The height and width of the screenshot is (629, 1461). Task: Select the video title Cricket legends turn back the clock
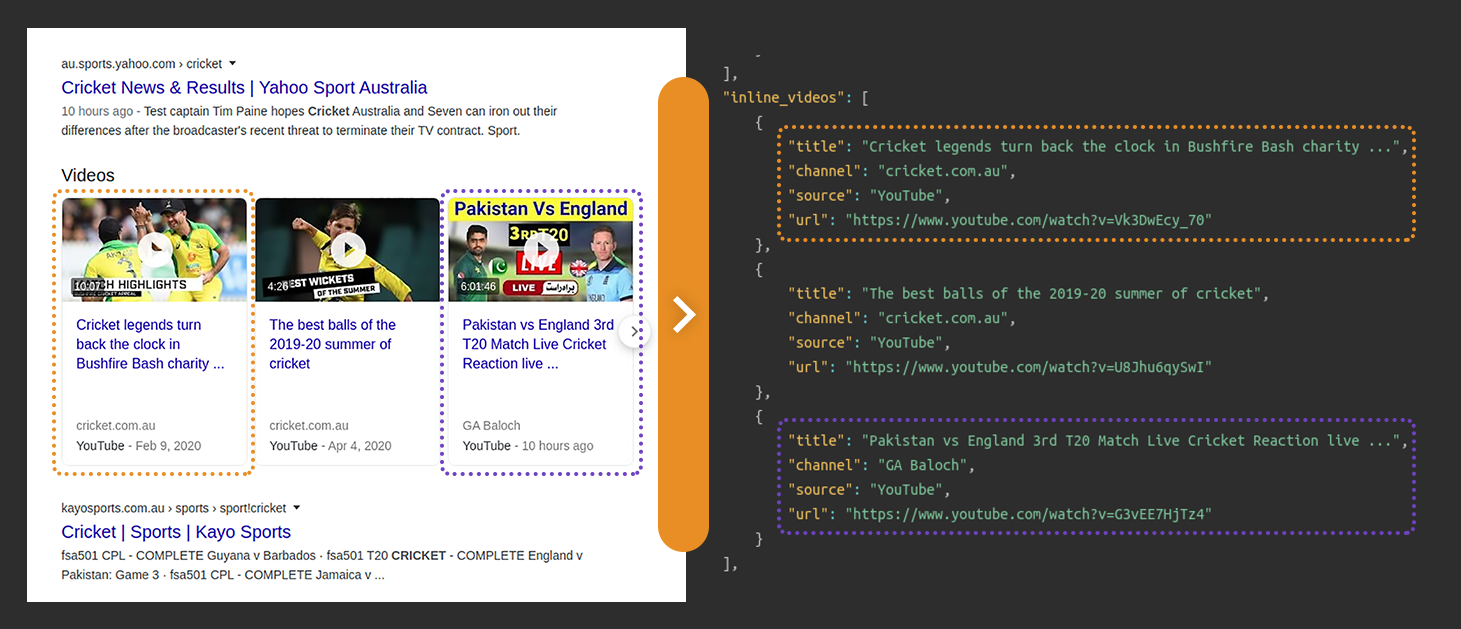150,344
